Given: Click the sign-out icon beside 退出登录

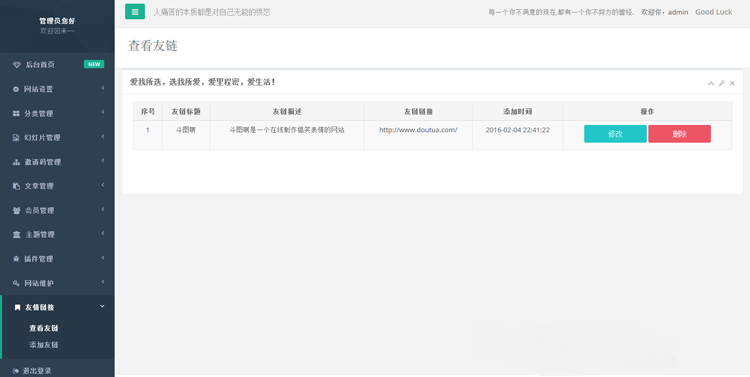Looking at the screenshot, I should click(x=16, y=371).
